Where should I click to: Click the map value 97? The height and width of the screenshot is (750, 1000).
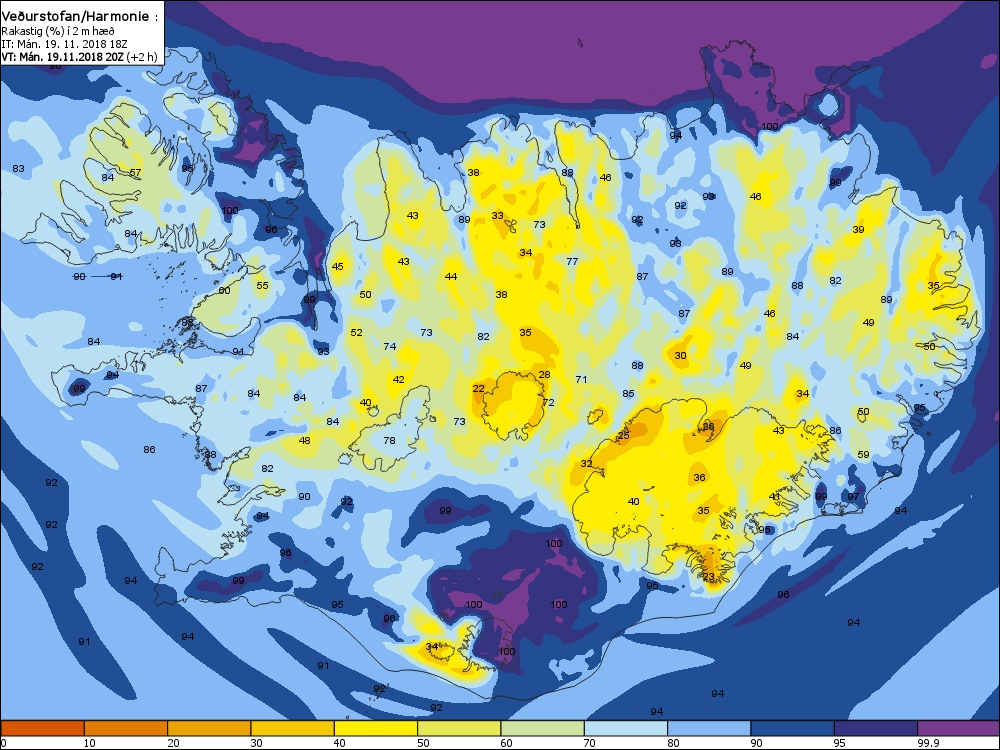point(853,496)
